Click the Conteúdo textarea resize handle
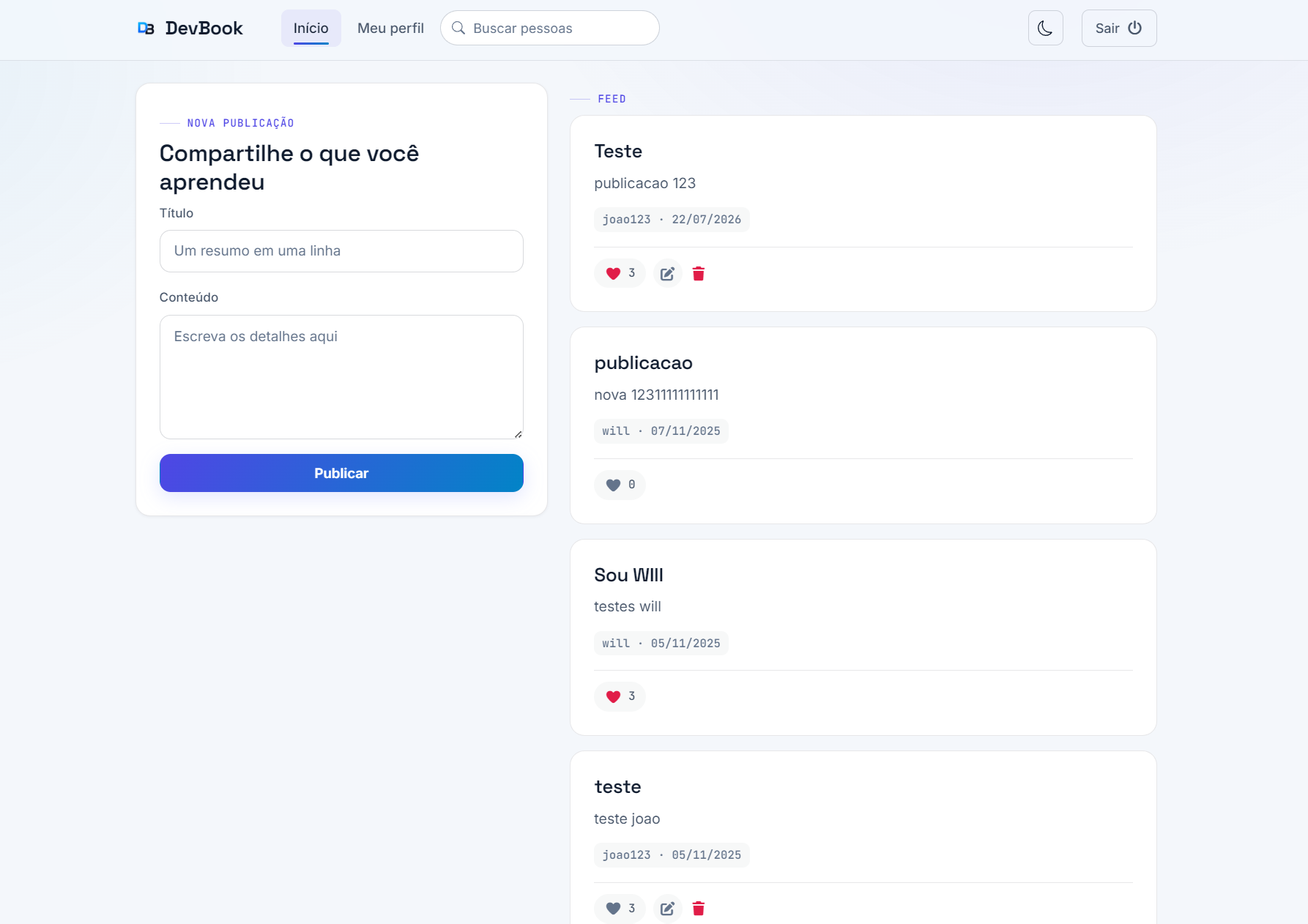This screenshot has width=1308, height=924. click(x=518, y=434)
